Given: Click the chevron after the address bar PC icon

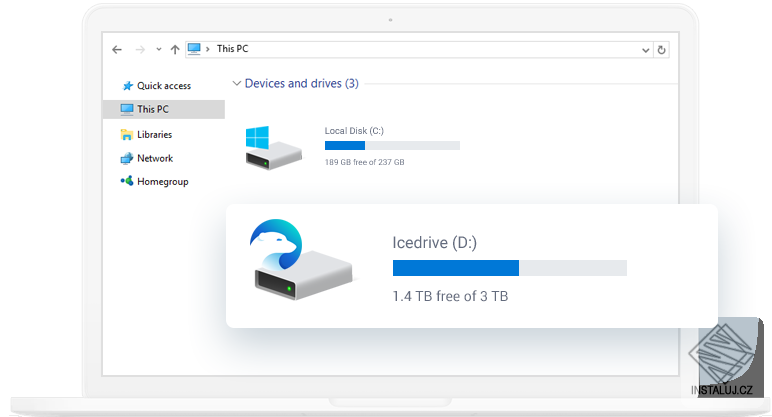Looking at the screenshot, I should [208, 49].
